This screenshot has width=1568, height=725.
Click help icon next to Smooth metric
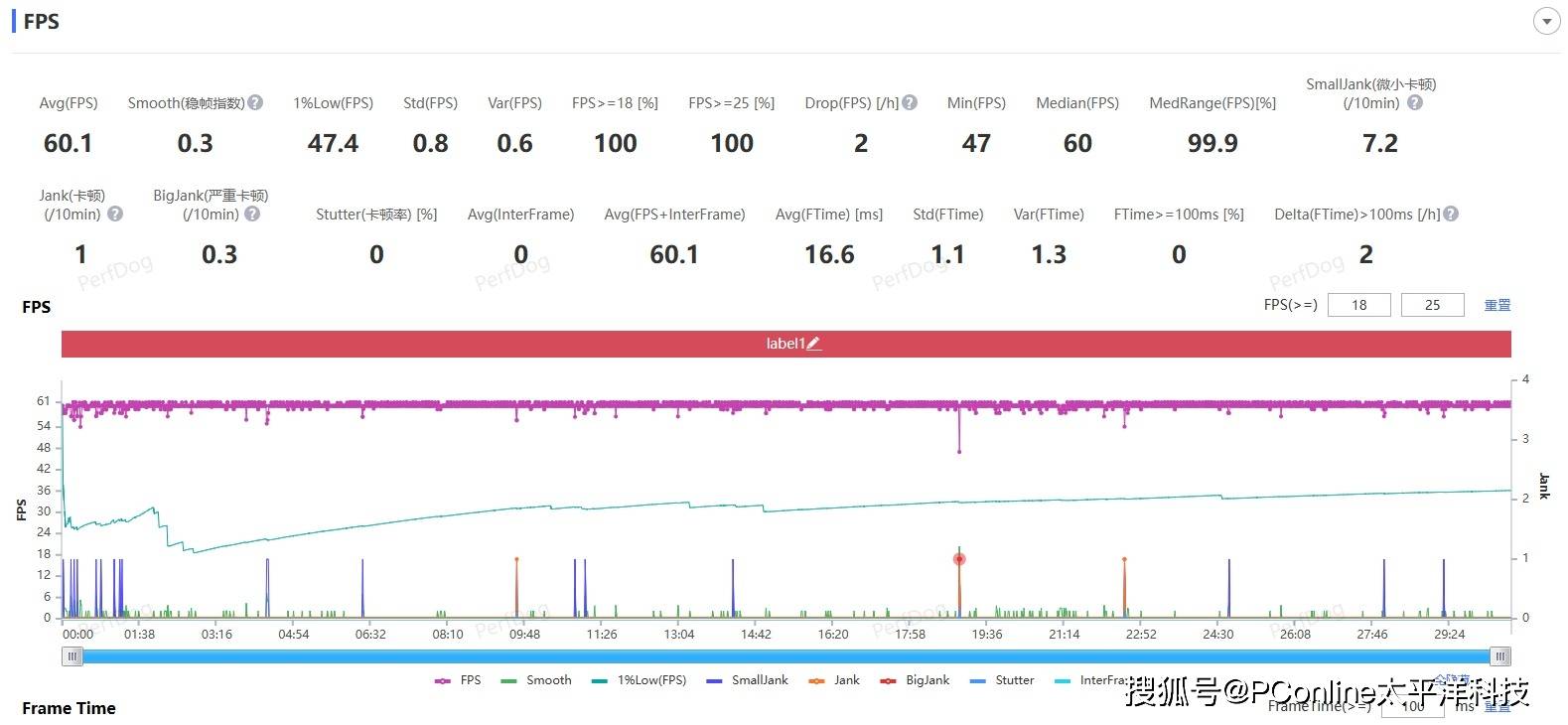[255, 103]
